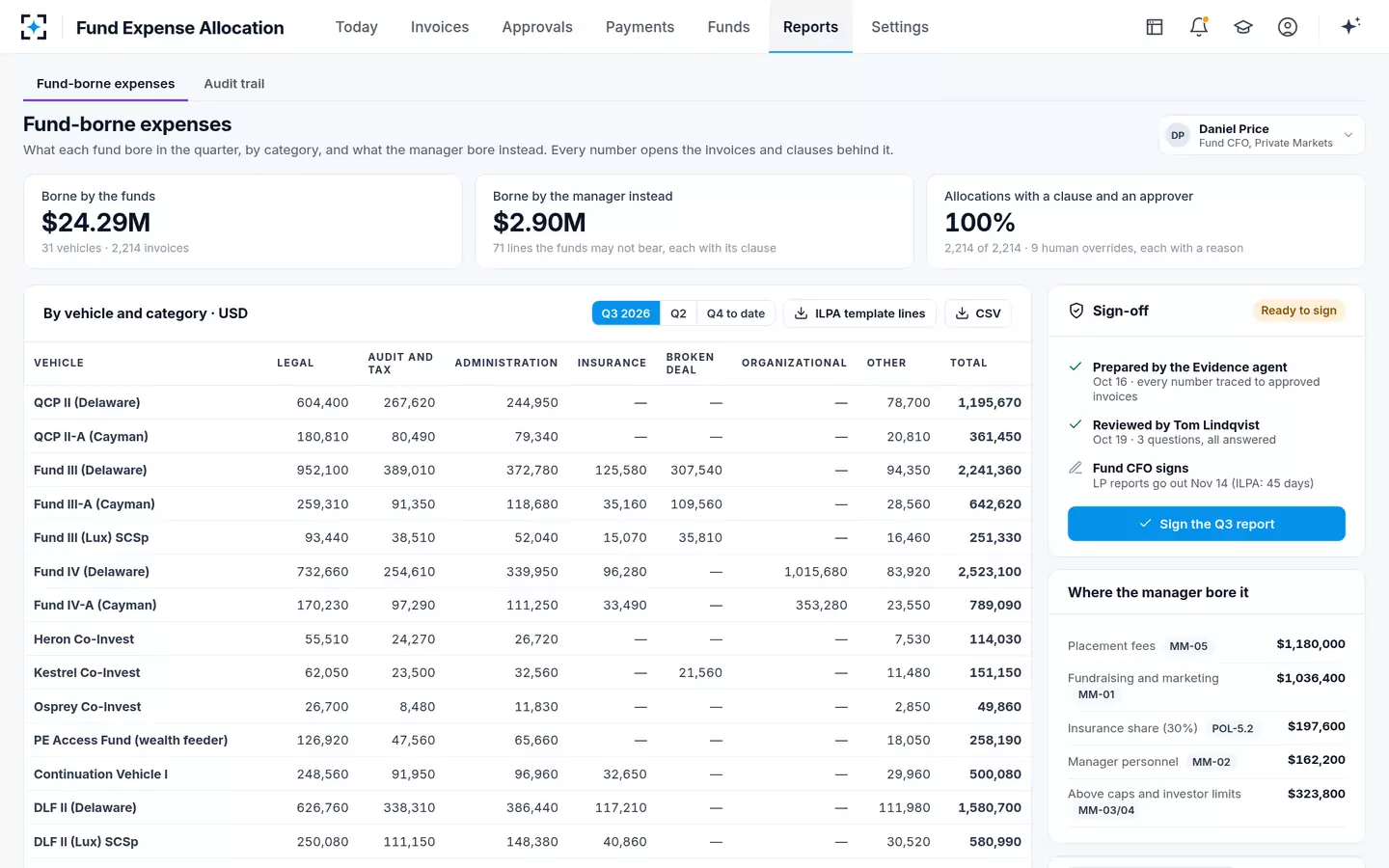Screen dimensions: 1389x868
Task: Click the Fund Expense Allocation logo icon
Action: (34, 27)
